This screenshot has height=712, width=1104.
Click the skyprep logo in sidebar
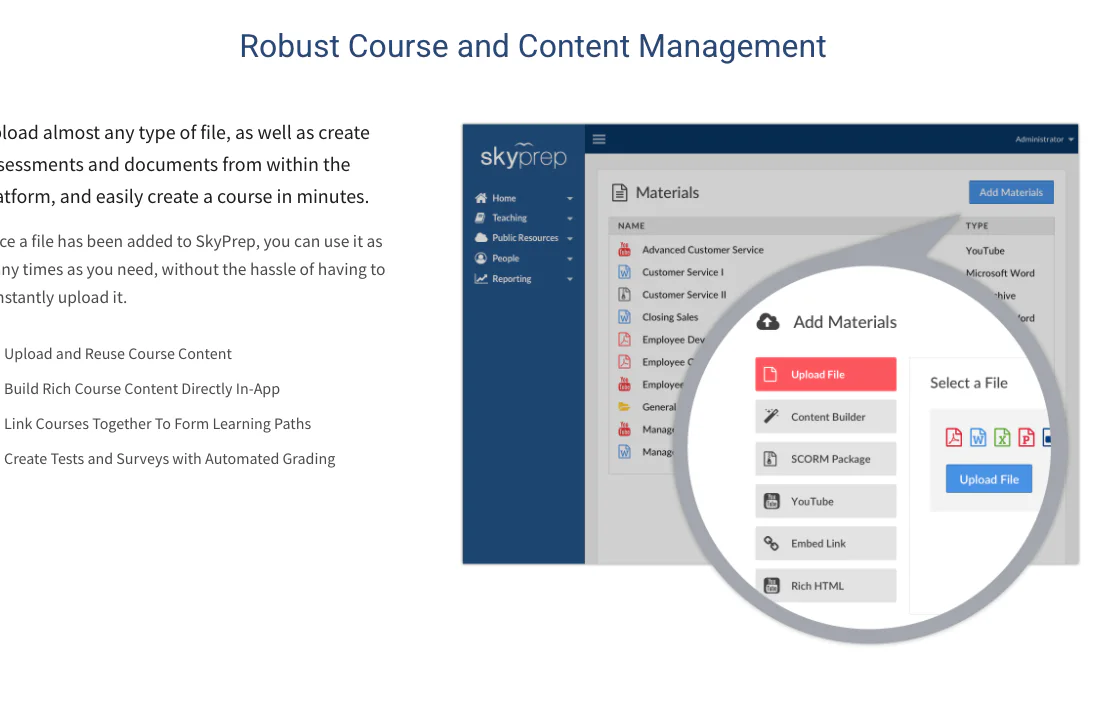click(523, 156)
